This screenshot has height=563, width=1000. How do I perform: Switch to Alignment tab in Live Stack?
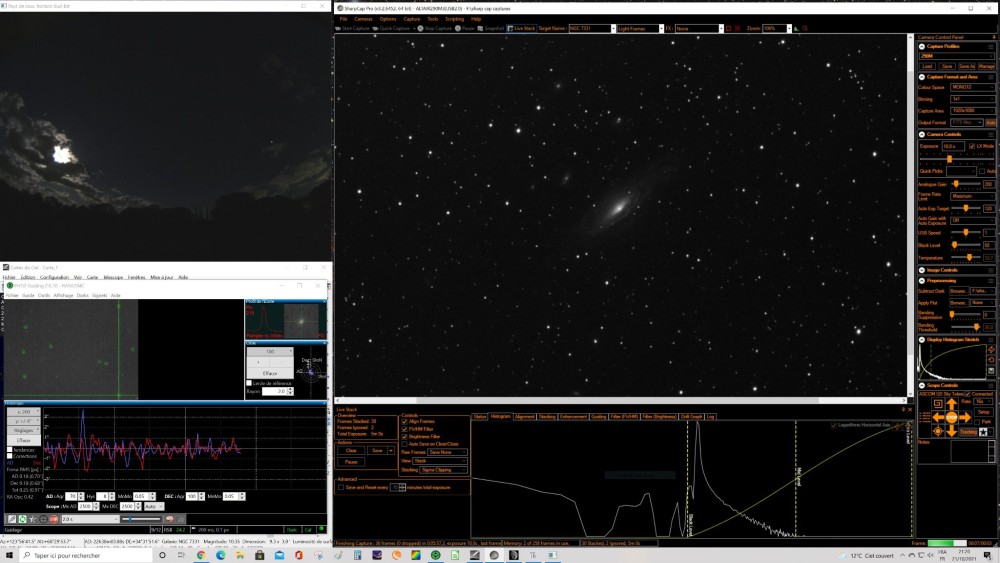(524, 416)
